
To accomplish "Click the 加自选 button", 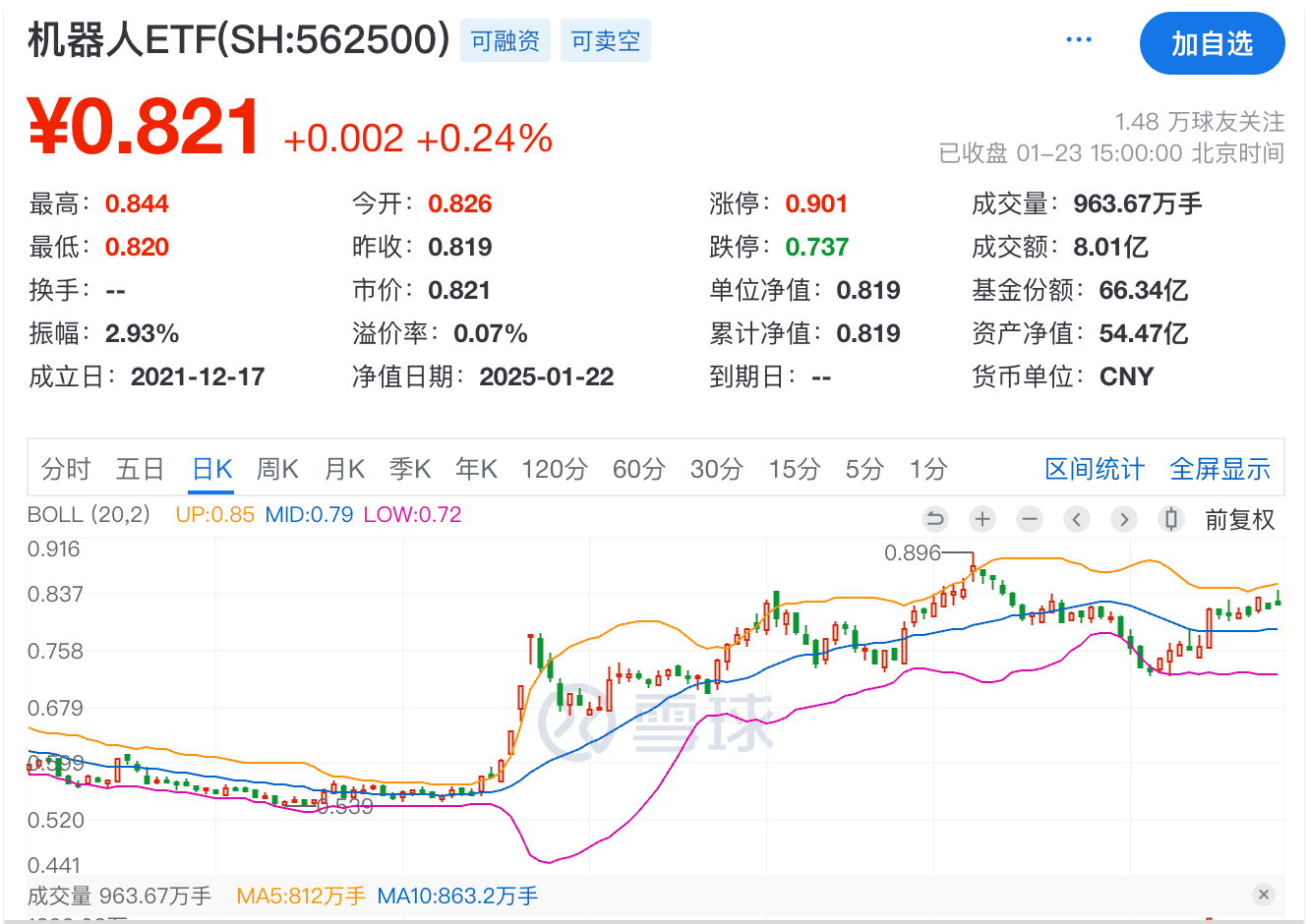I will point(1212,43).
